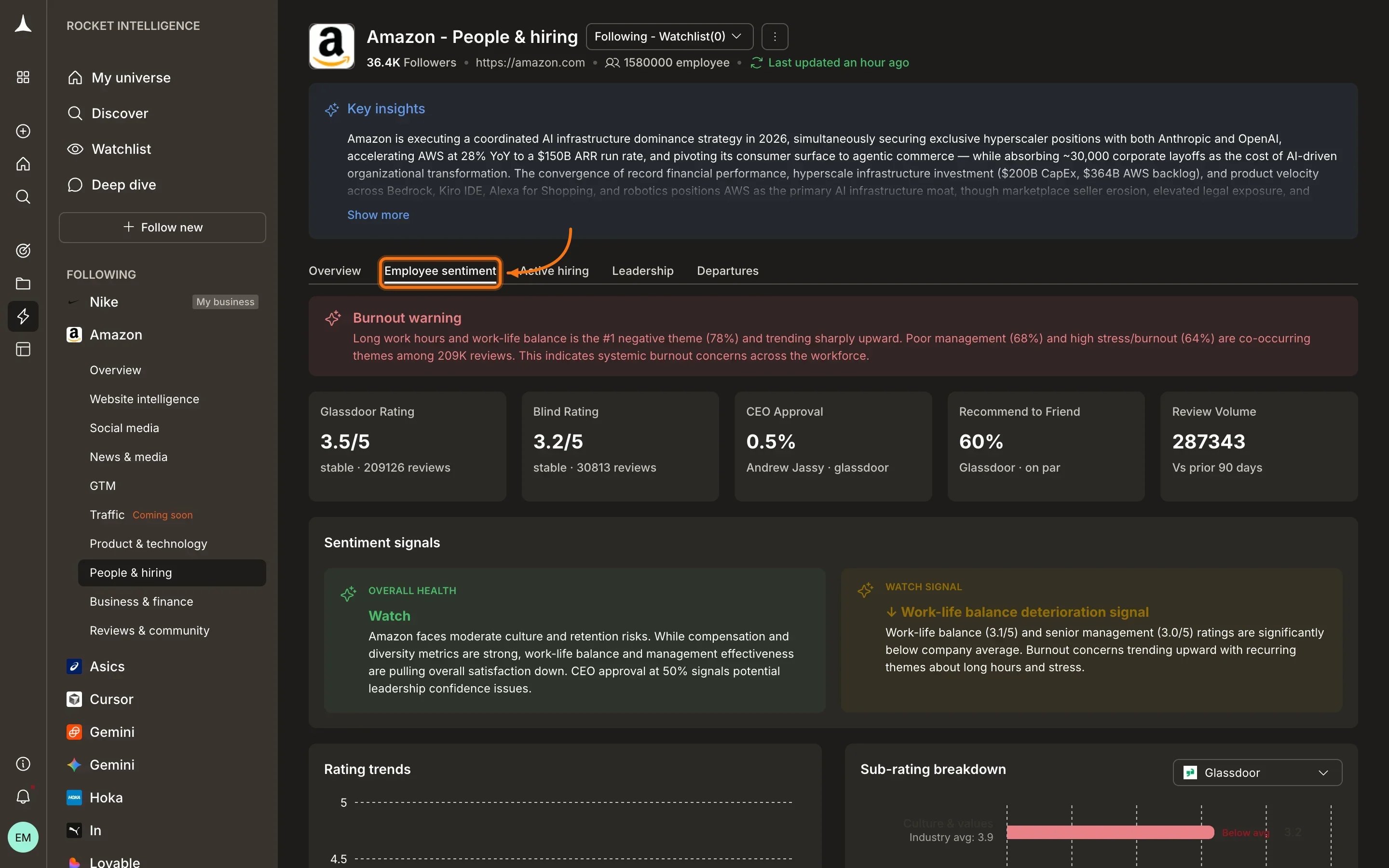Select People & hiring in sidebar
Screen dimensions: 1389x868
[172, 573]
